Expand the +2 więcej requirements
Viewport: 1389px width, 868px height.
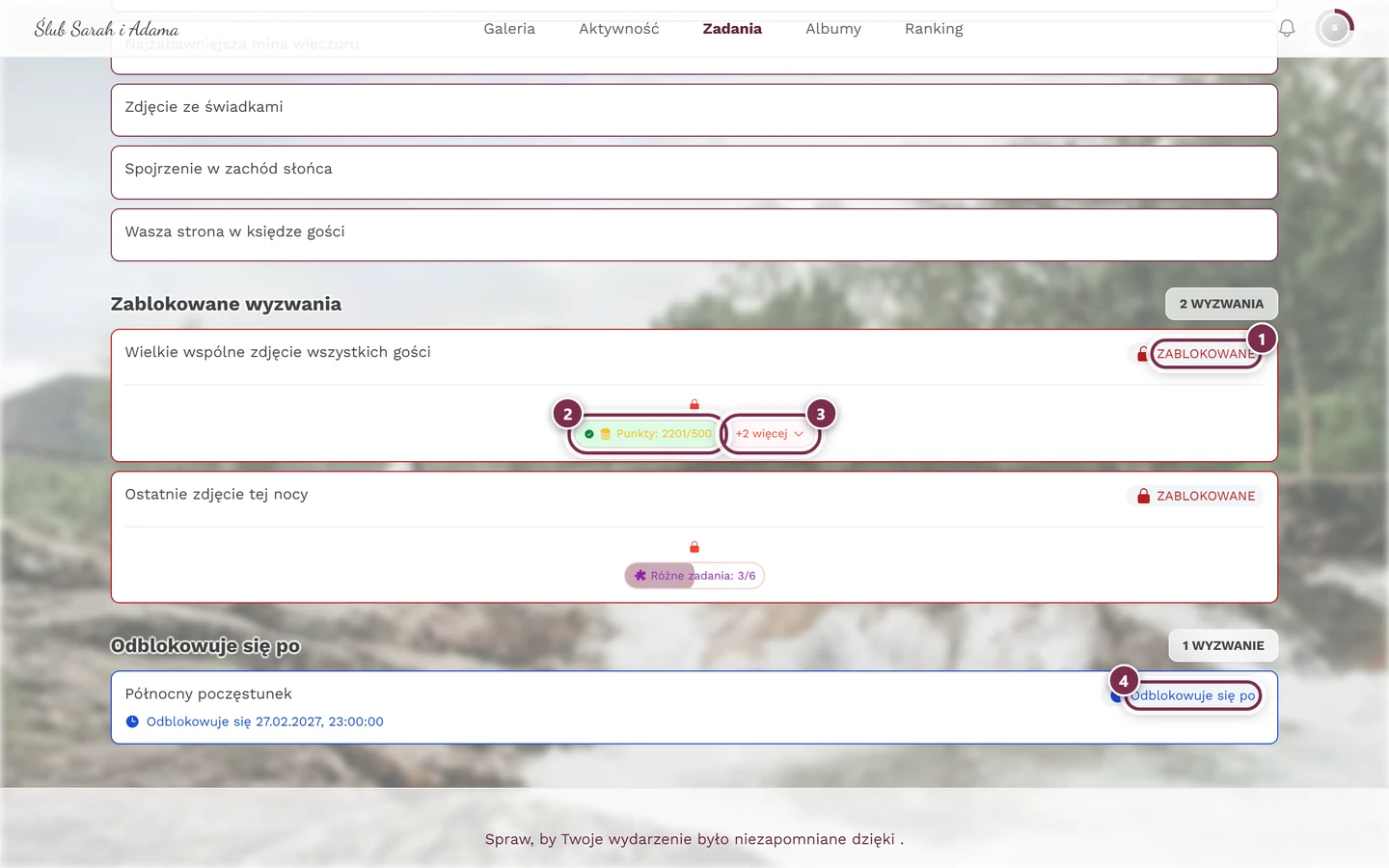pyautogui.click(x=770, y=434)
